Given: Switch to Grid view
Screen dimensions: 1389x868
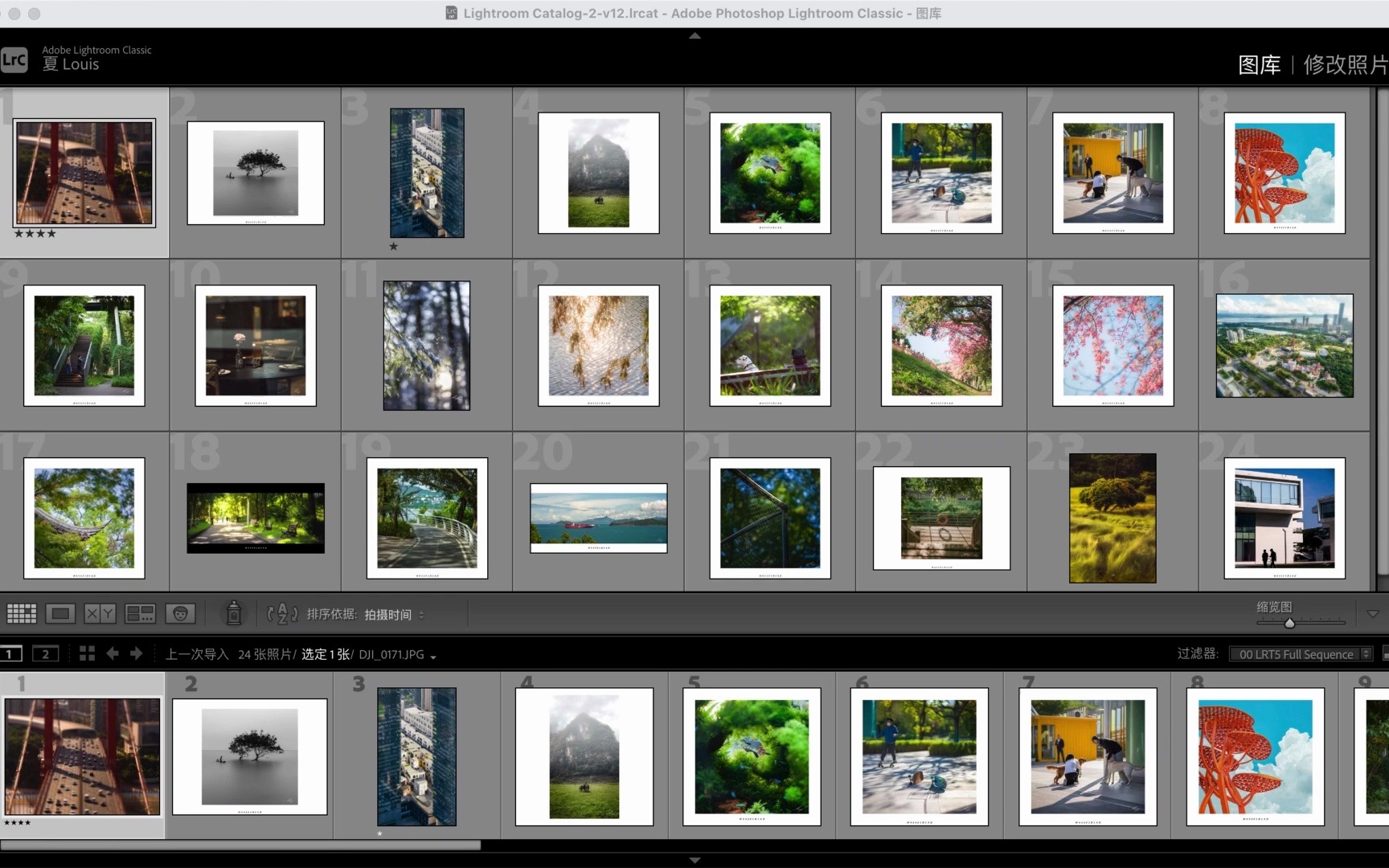Looking at the screenshot, I should 22,614.
